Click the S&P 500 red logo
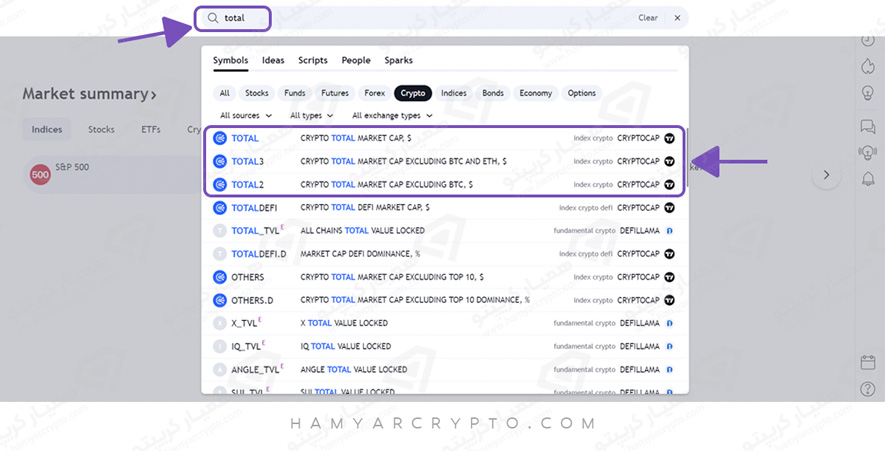 click(x=40, y=174)
